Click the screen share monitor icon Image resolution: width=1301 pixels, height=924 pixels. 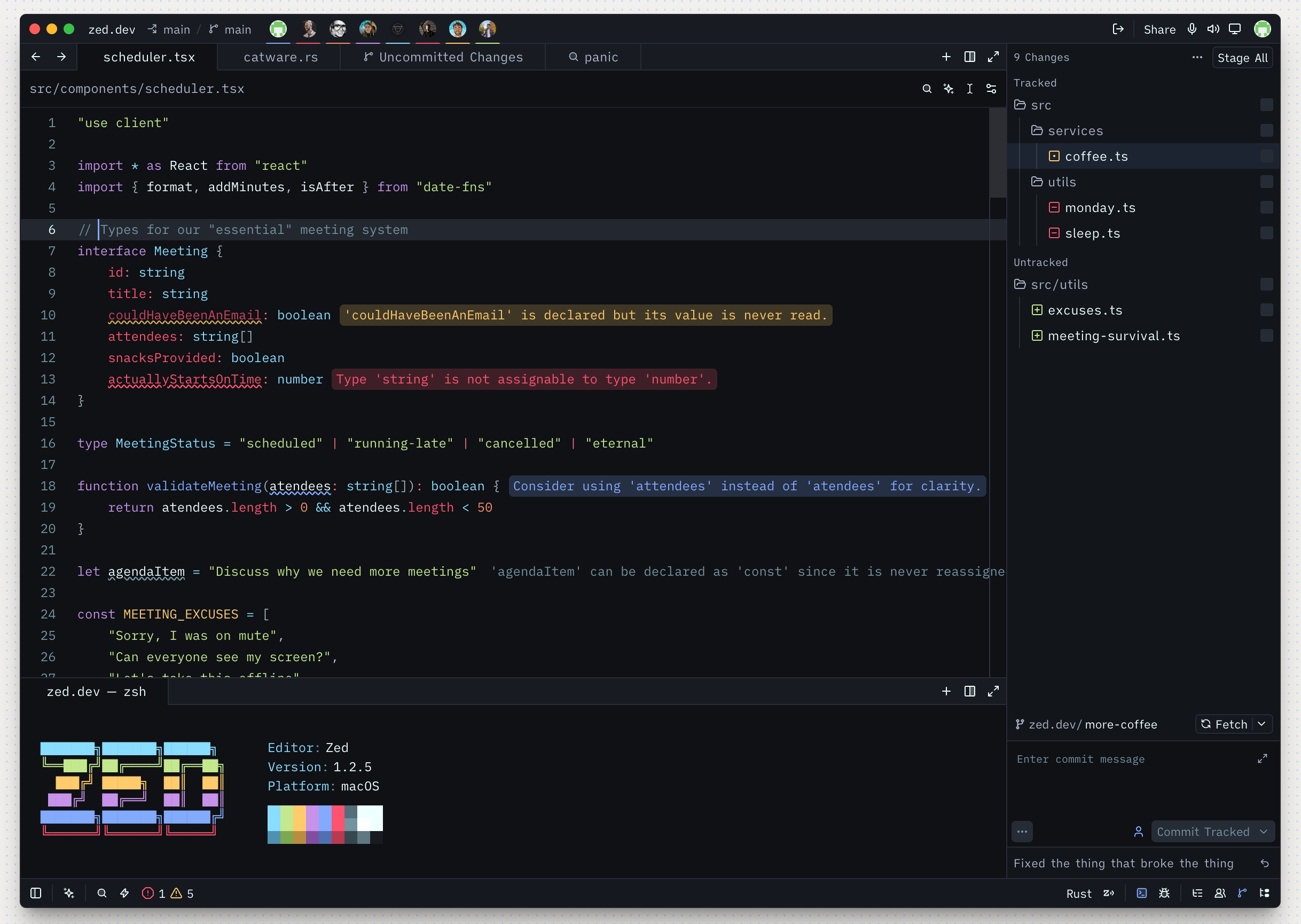click(1234, 29)
